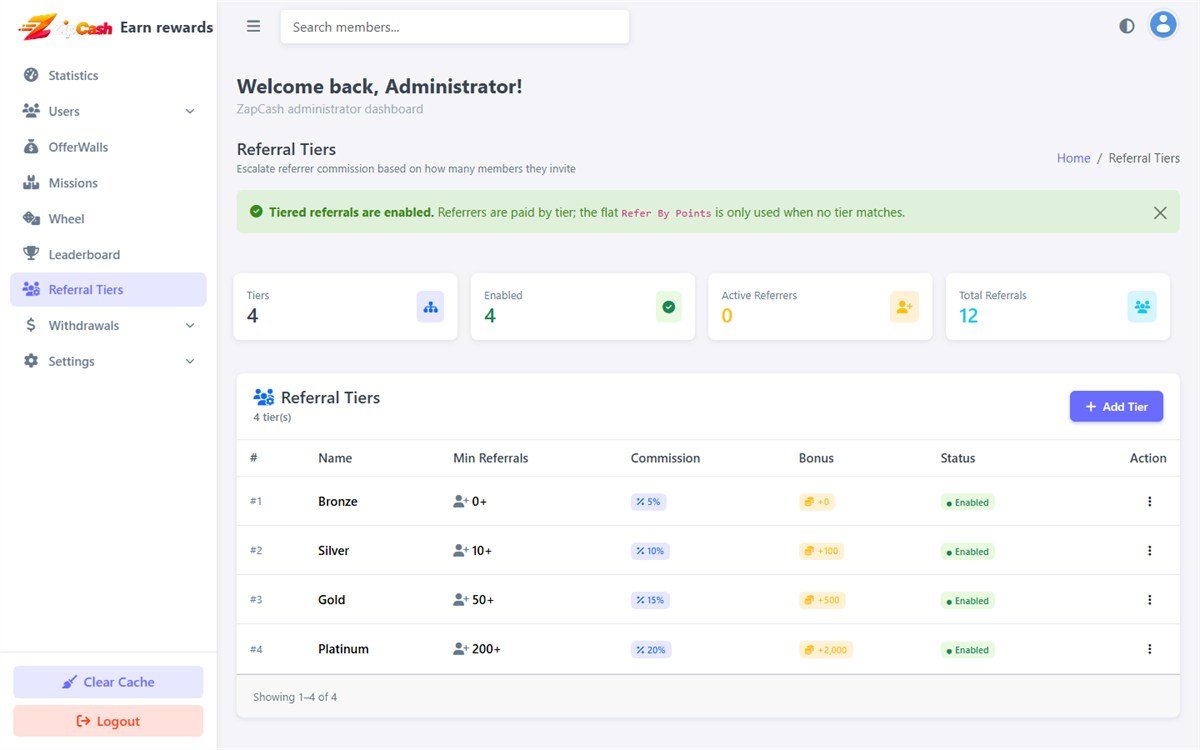Go to OfferWalls page
Image resolution: width=1200 pixels, height=750 pixels.
[x=108, y=147]
